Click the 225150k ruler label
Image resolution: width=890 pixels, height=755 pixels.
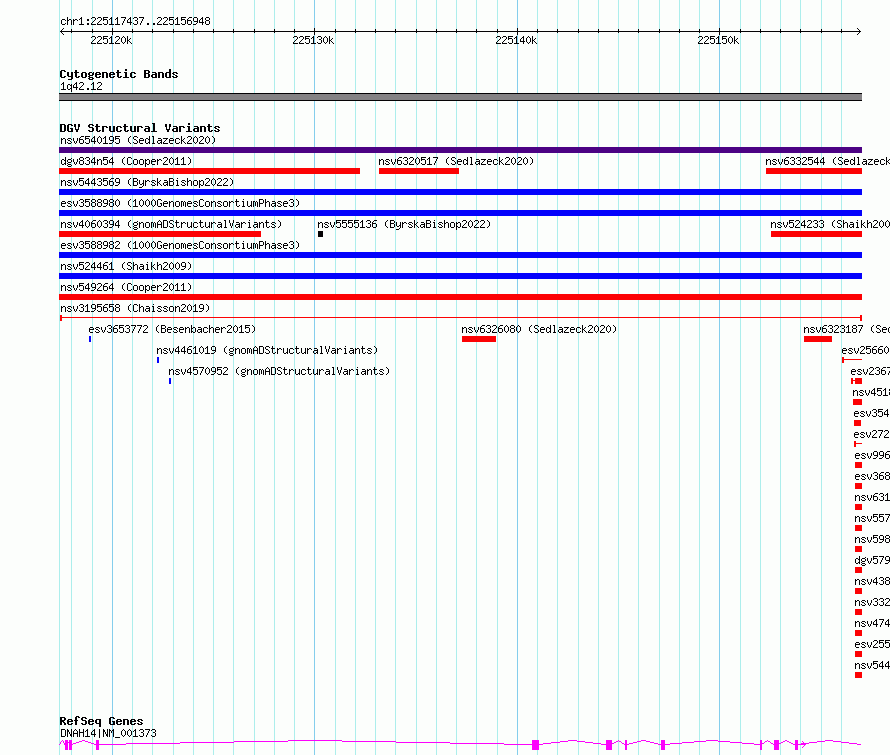pos(718,40)
